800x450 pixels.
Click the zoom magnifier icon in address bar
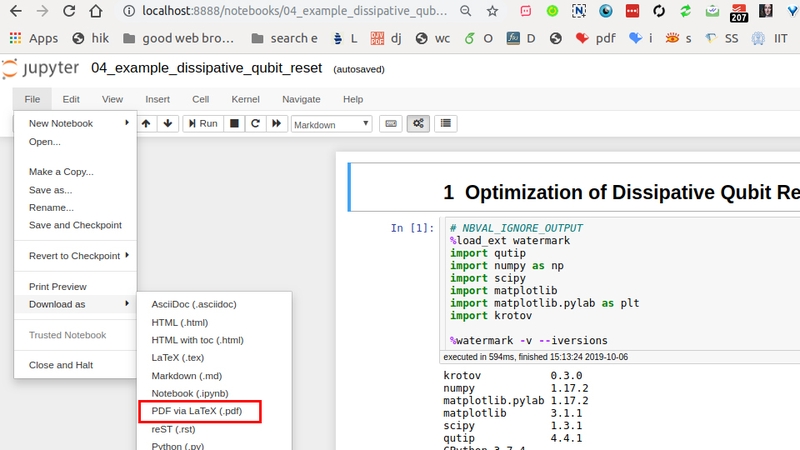tap(465, 11)
